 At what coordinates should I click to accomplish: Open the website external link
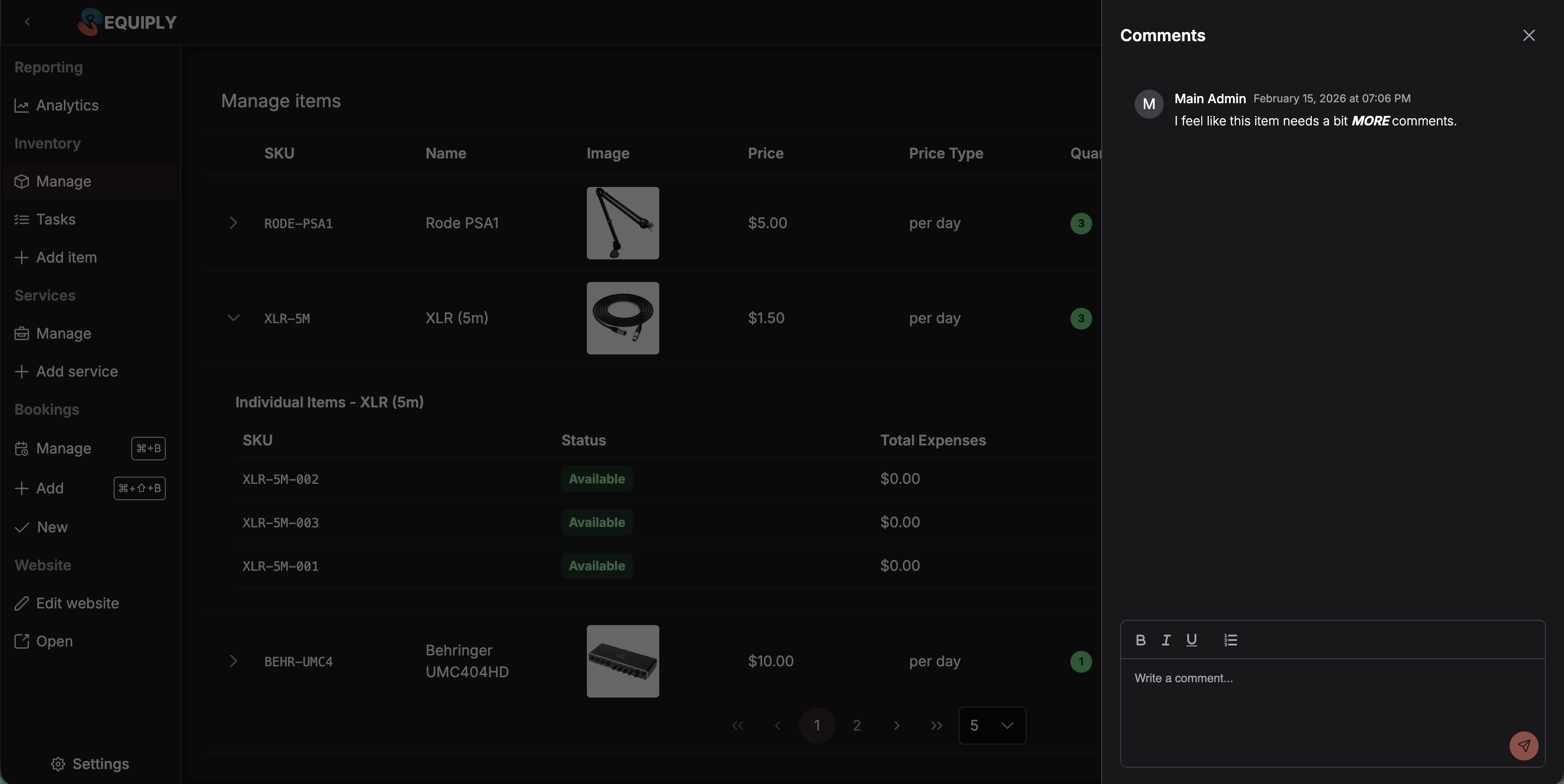tap(53, 641)
